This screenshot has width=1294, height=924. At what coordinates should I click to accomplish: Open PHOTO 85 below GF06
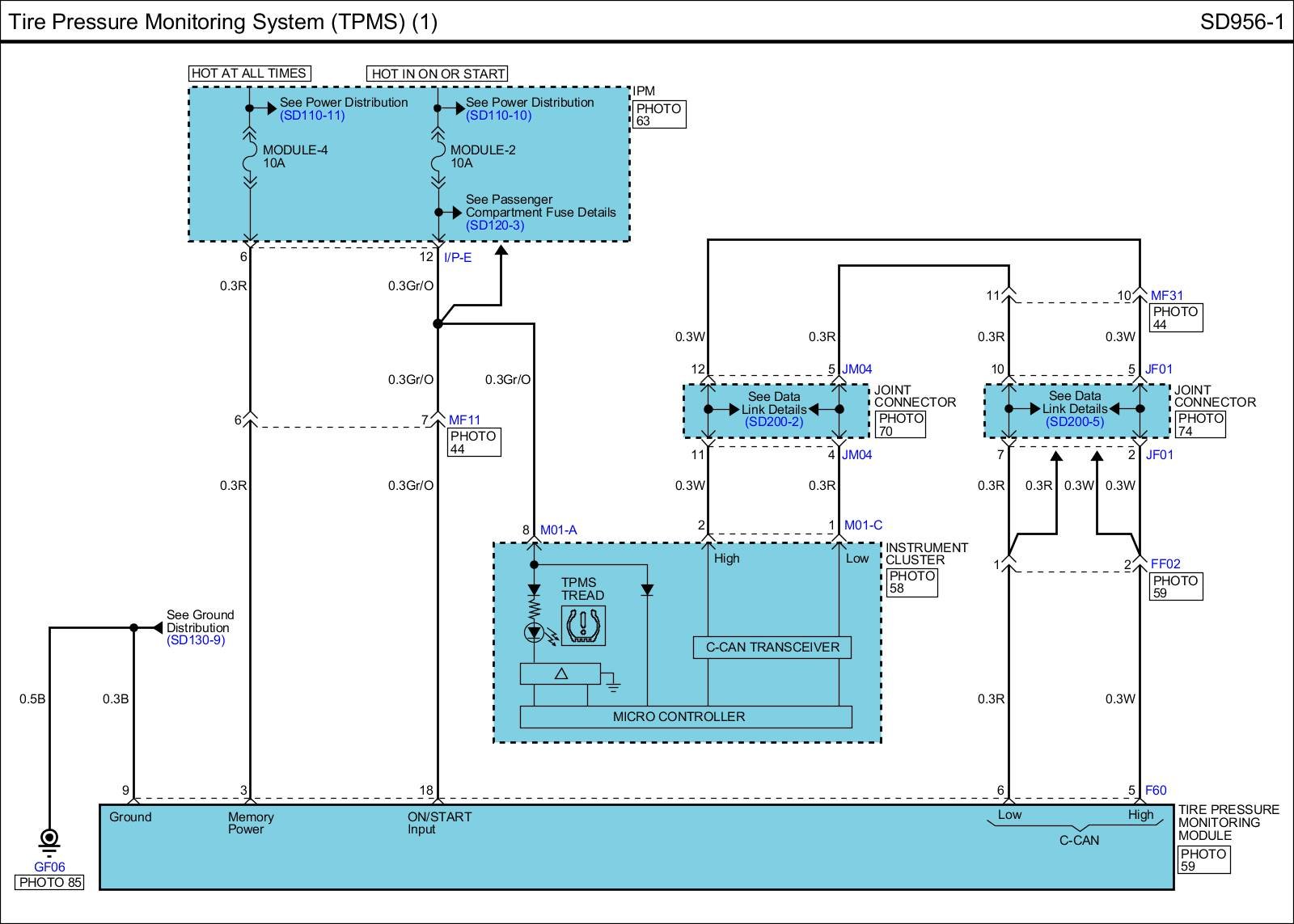pyautogui.click(x=50, y=882)
